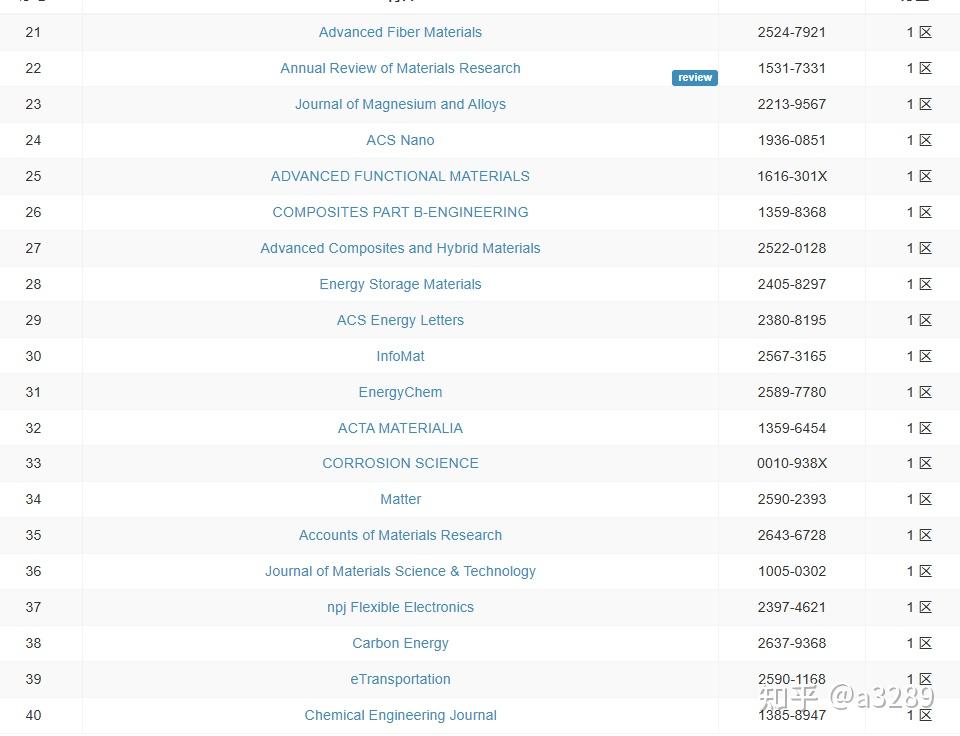Viewport: 960px width, 736px height.
Task: Open the ACS Energy Letters link
Action: click(400, 320)
